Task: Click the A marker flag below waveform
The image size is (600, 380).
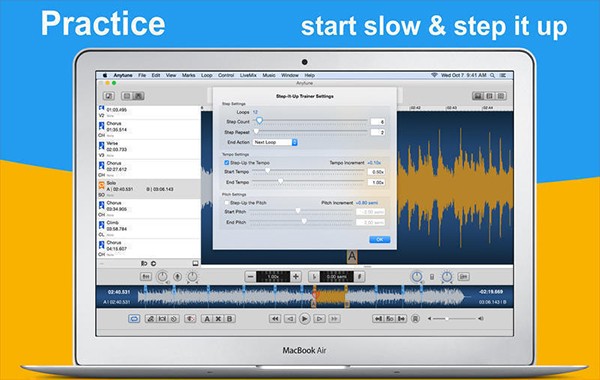Action: point(352,256)
